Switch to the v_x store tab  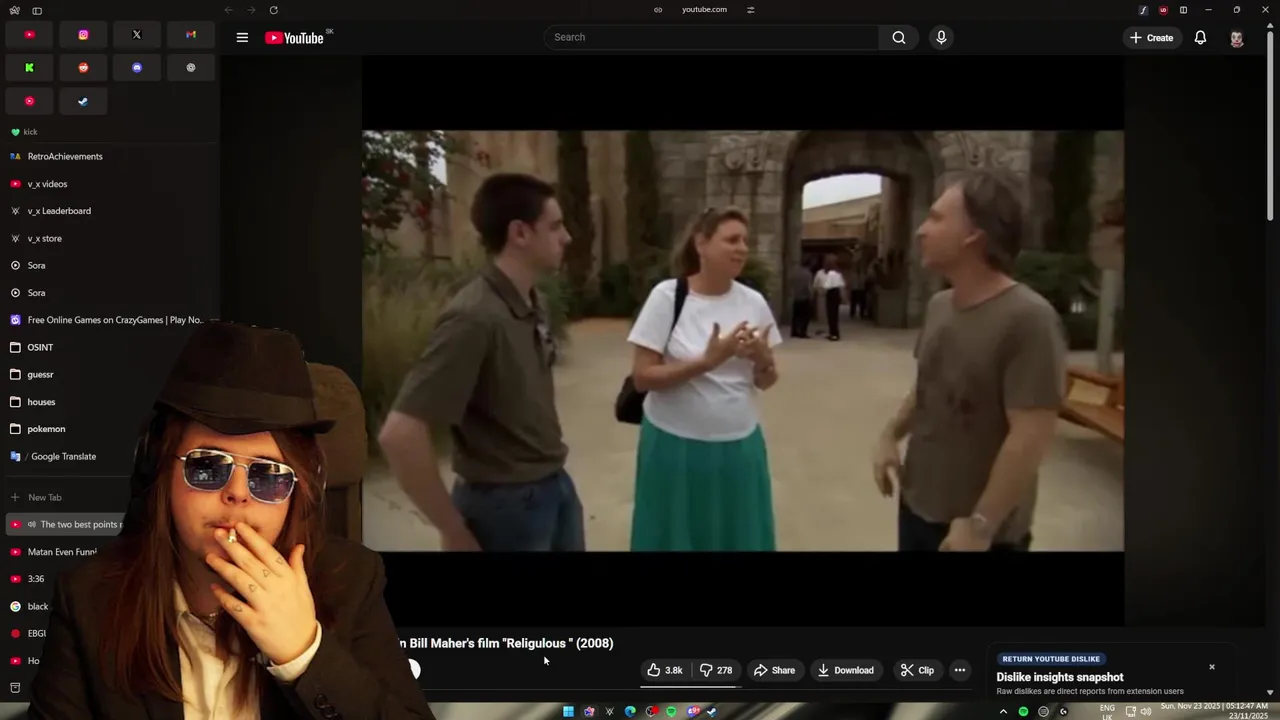click(110, 238)
